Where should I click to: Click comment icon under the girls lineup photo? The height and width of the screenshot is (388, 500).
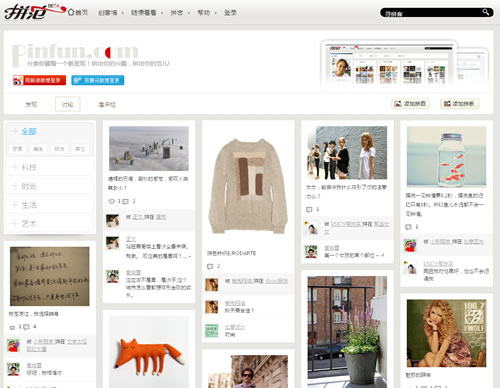pyautogui.click(x=309, y=209)
